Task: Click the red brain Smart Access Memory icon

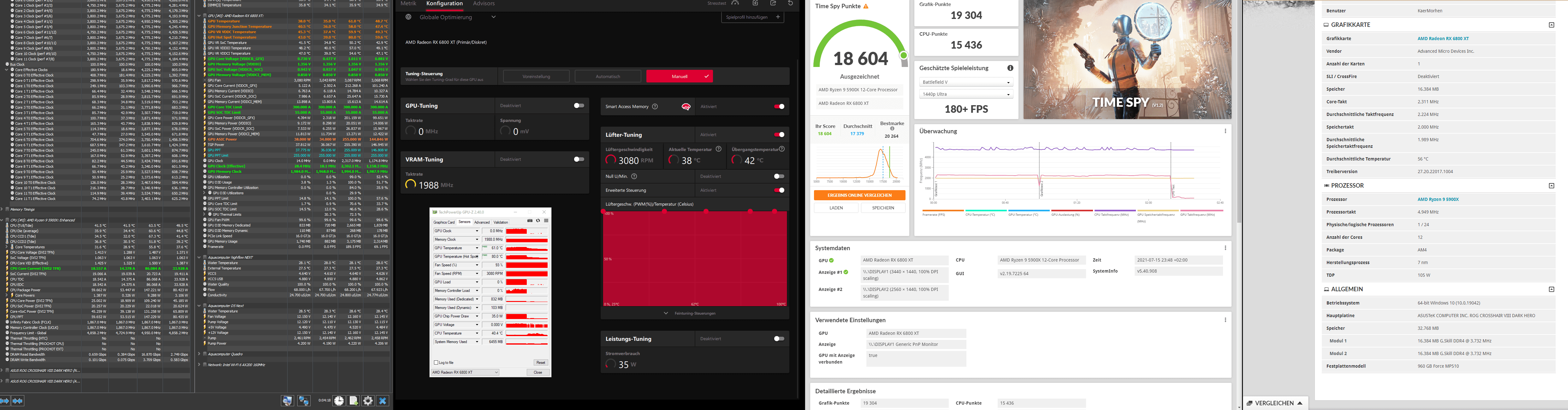Action: 686,107
